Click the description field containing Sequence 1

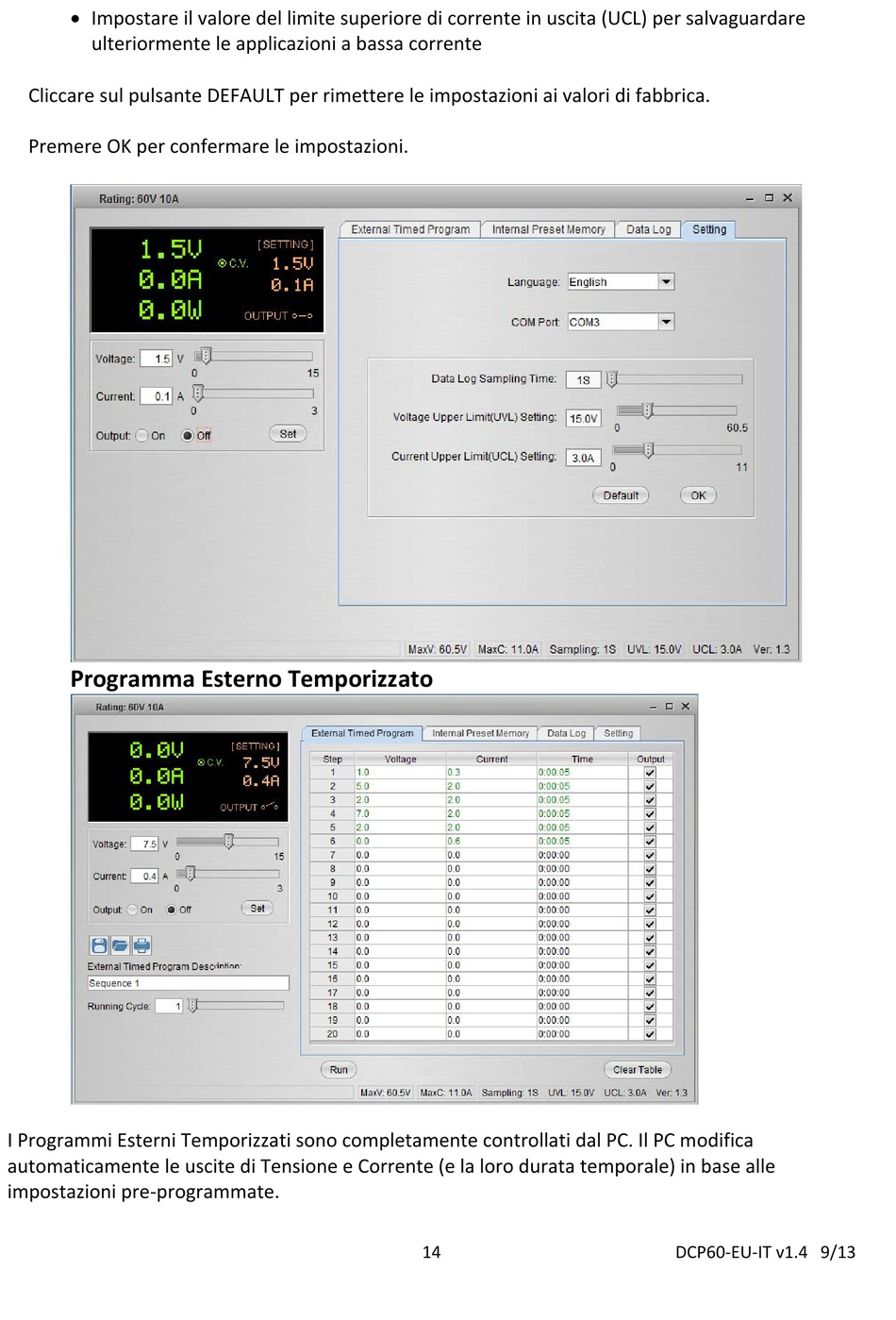(x=188, y=983)
